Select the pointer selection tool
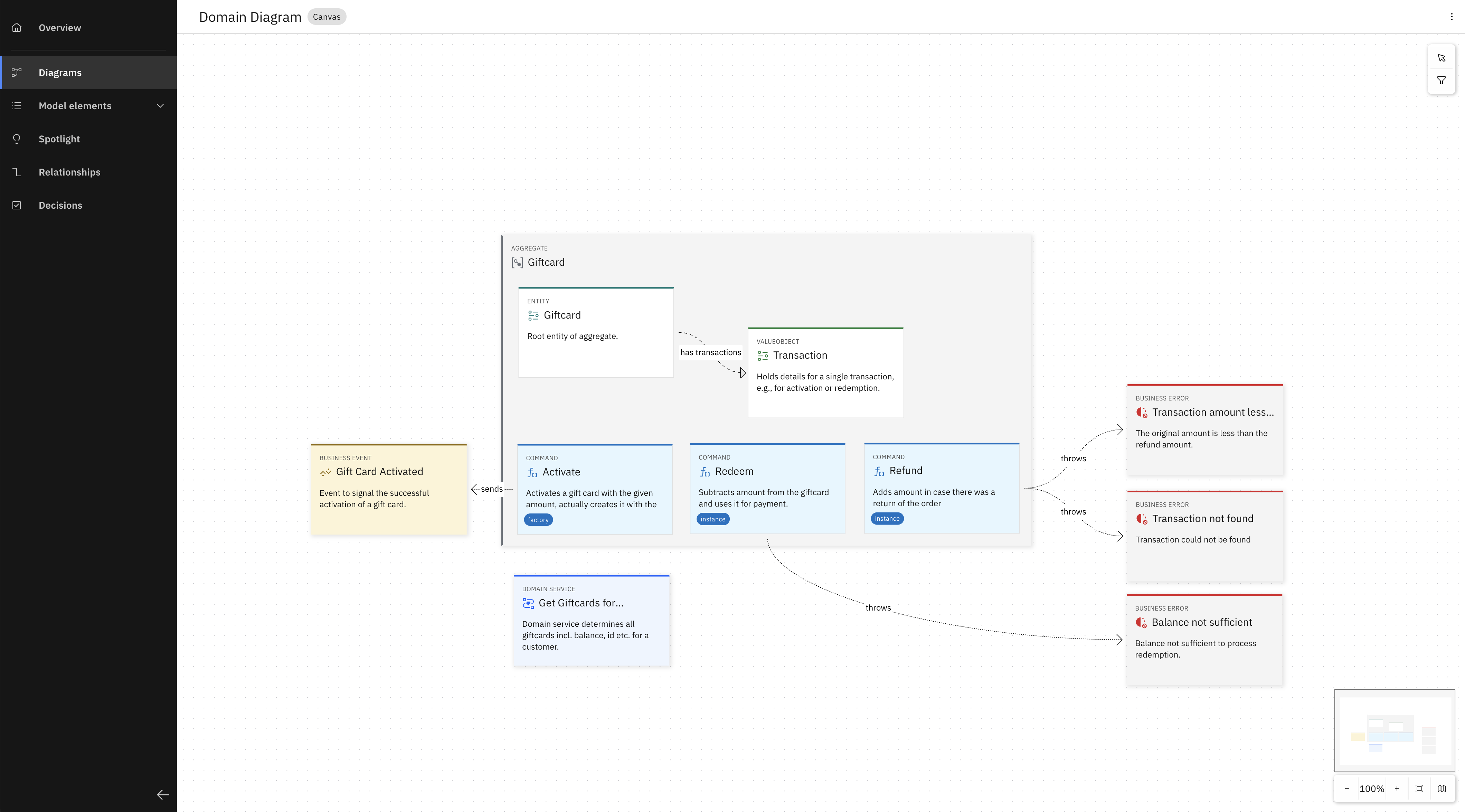The image size is (1465, 812). click(x=1441, y=58)
